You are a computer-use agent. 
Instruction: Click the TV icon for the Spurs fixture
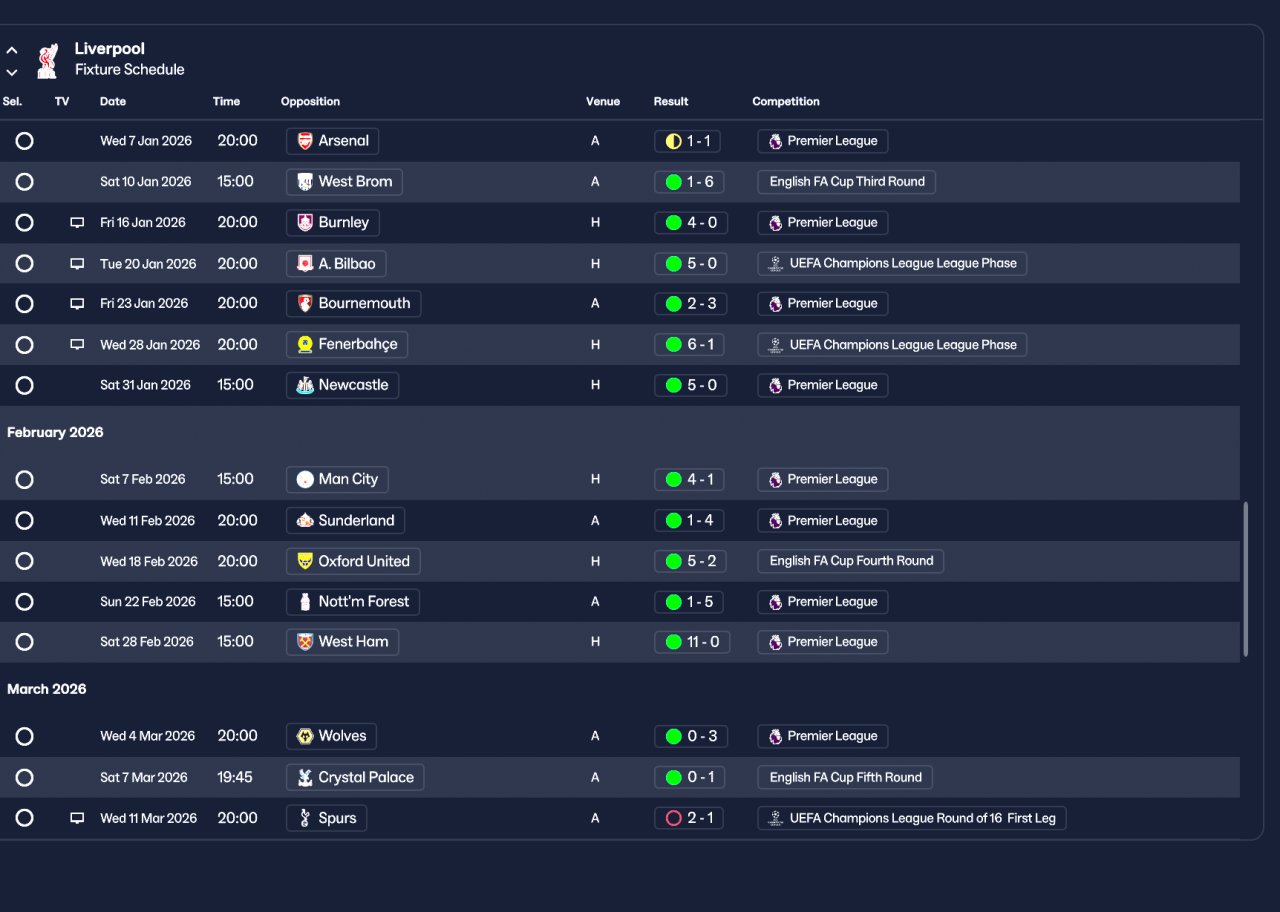pyautogui.click(x=77, y=818)
